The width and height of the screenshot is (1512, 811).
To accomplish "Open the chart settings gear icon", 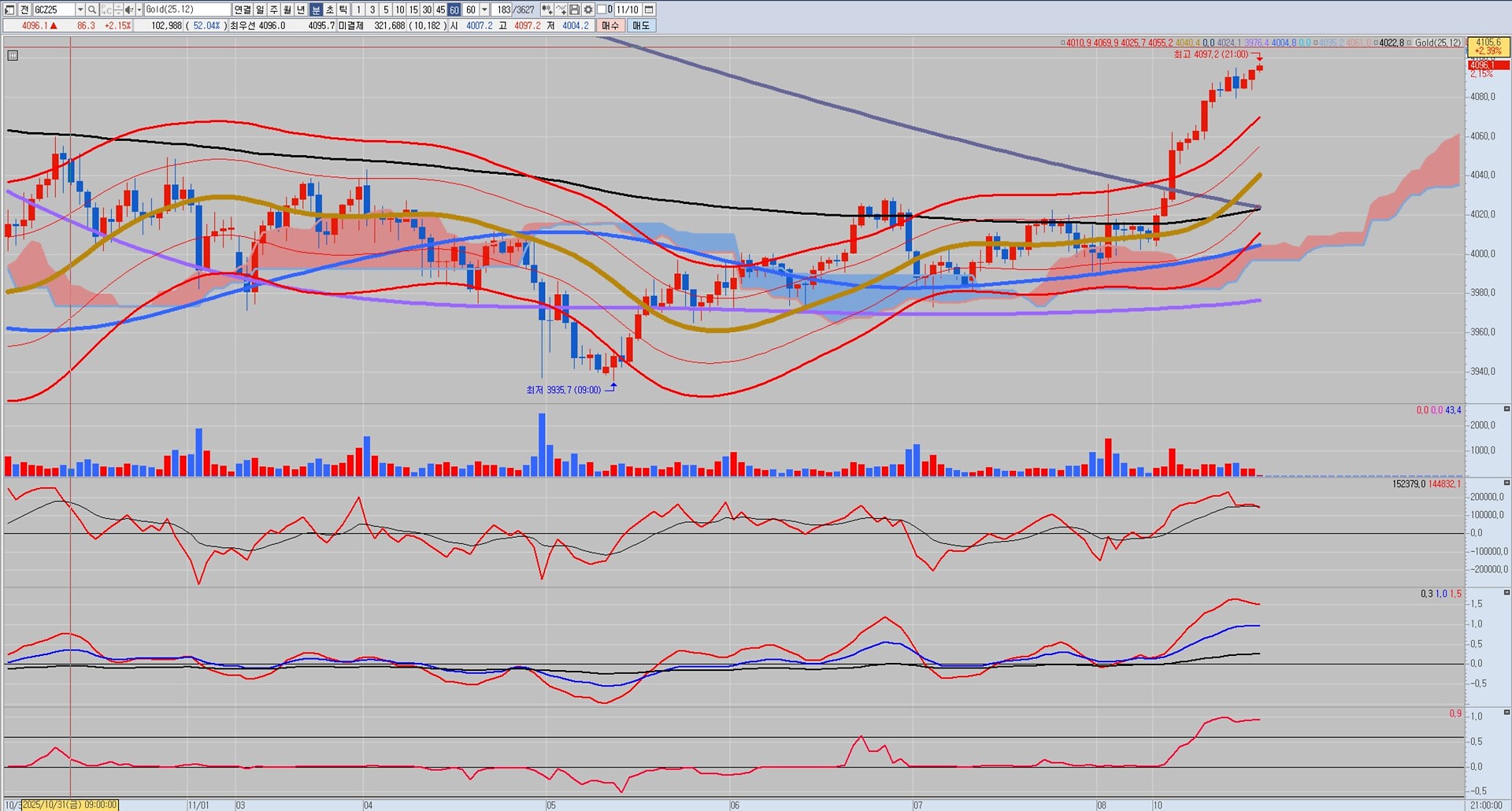I will tap(588, 9).
